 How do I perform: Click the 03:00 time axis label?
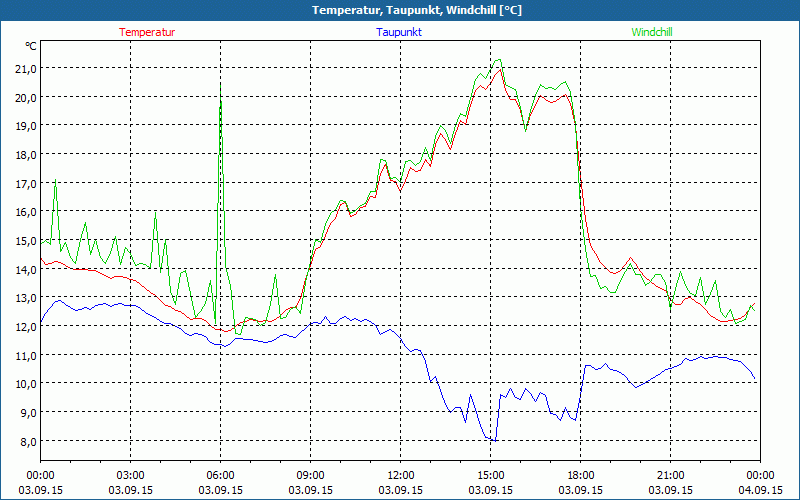click(x=131, y=475)
